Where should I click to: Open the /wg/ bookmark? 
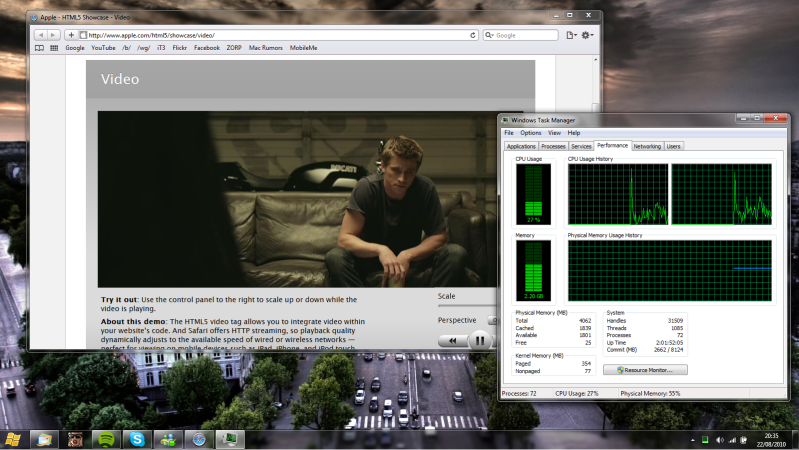coord(144,48)
